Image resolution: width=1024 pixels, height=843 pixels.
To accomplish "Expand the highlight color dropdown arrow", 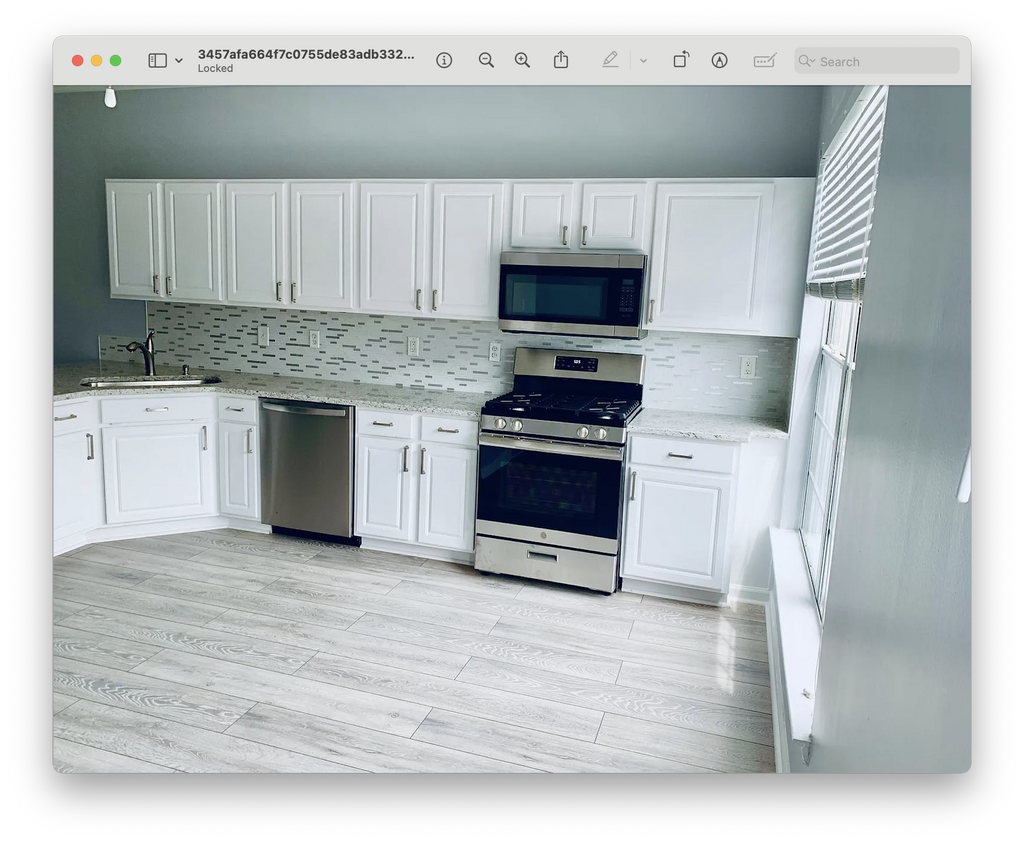I will pyautogui.click(x=643, y=61).
